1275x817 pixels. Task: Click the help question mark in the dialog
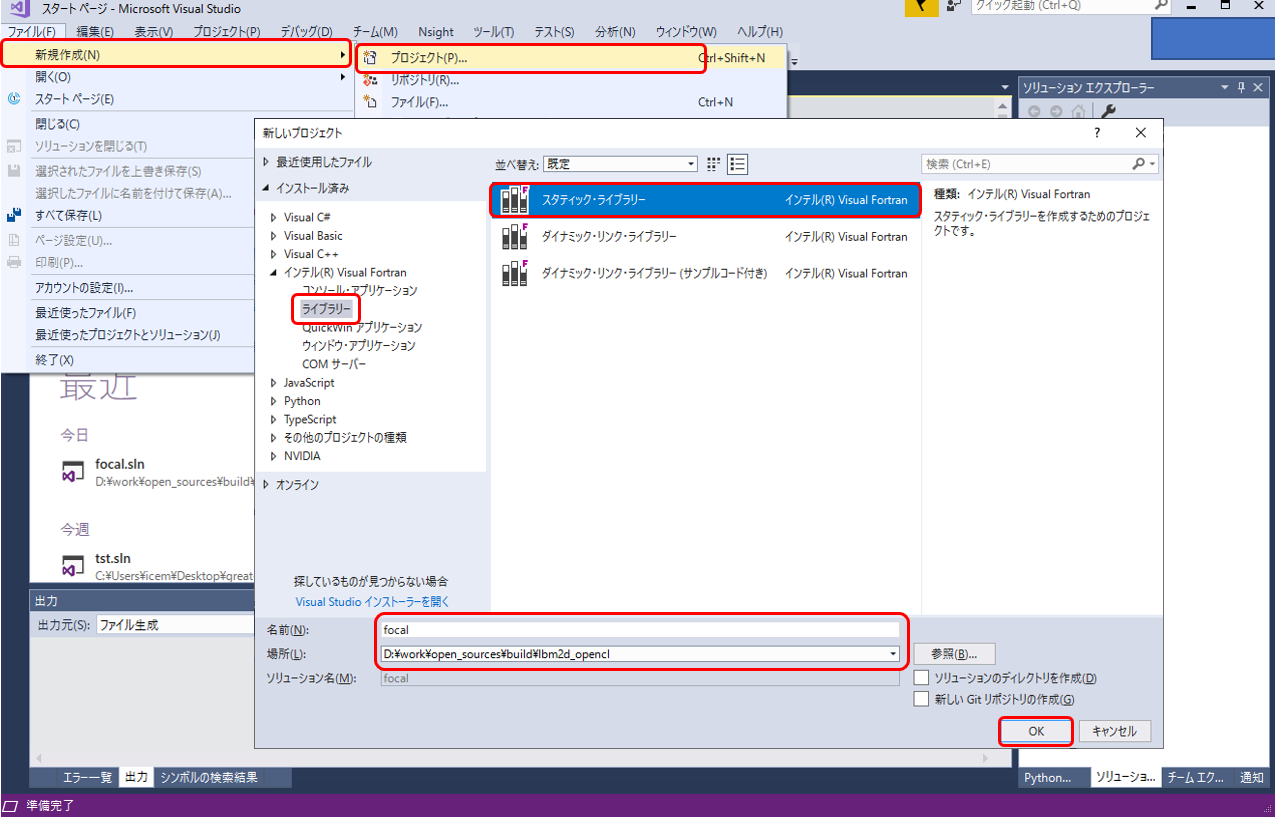[1097, 133]
